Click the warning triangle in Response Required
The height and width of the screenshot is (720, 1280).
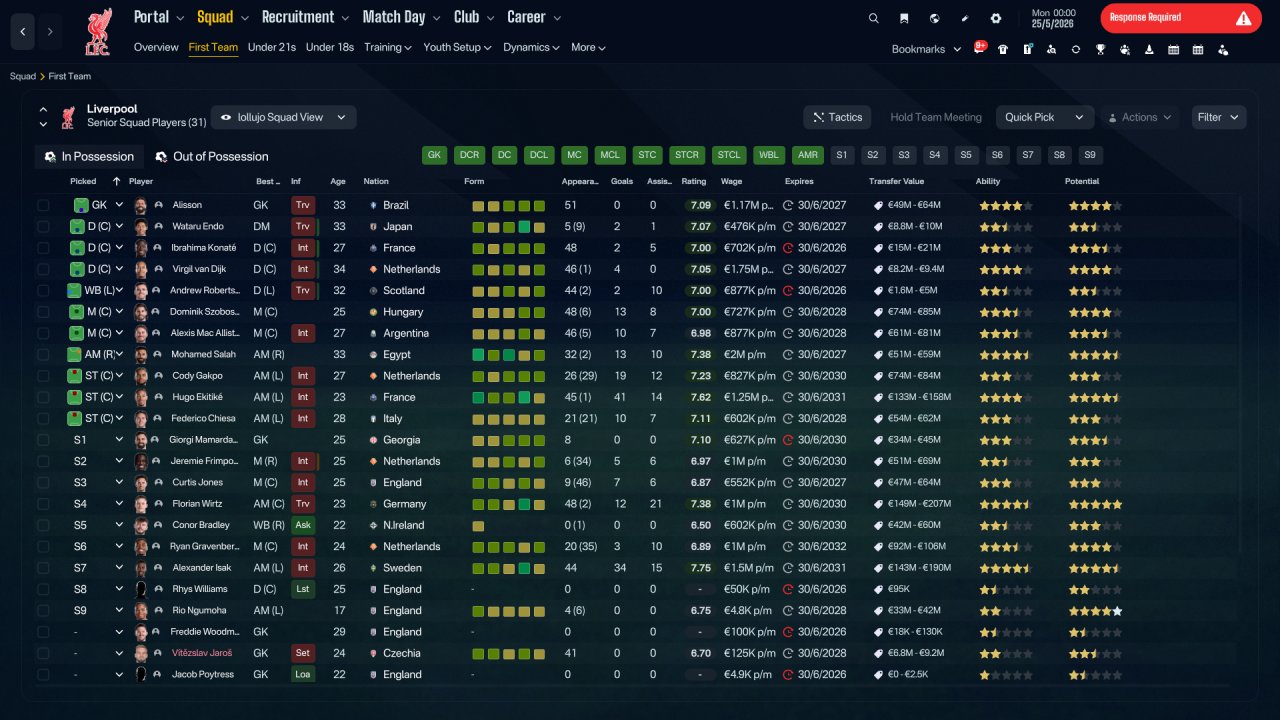[1243, 18]
